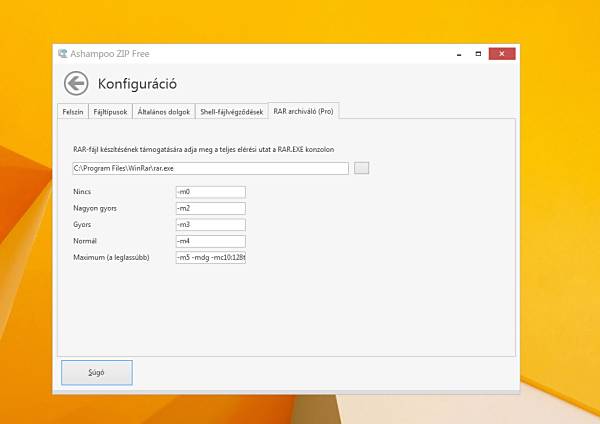Click the 'Nagyon gyors' label
The width and height of the screenshot is (600, 424).
click(x=95, y=208)
